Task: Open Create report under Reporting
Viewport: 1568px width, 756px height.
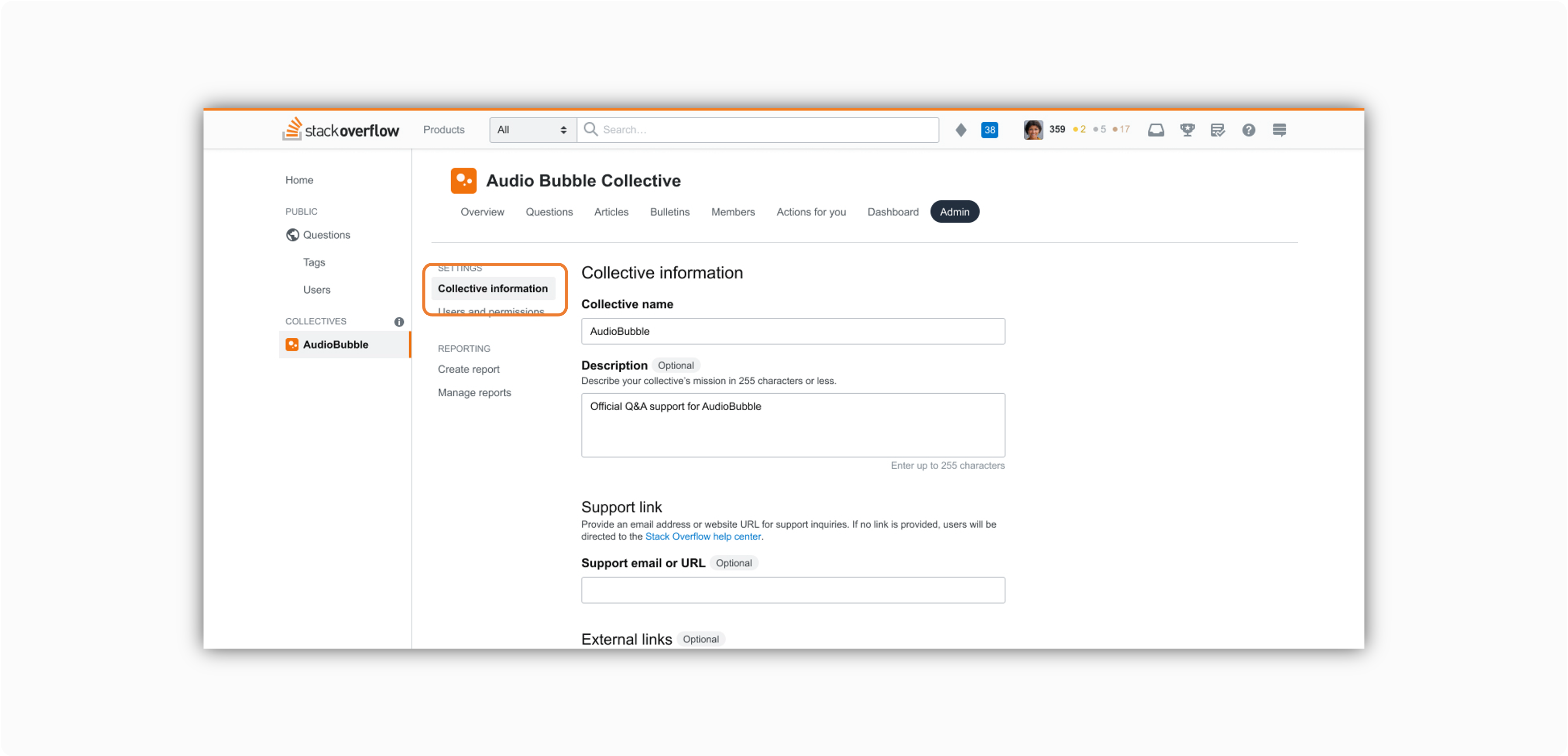Action: click(469, 369)
